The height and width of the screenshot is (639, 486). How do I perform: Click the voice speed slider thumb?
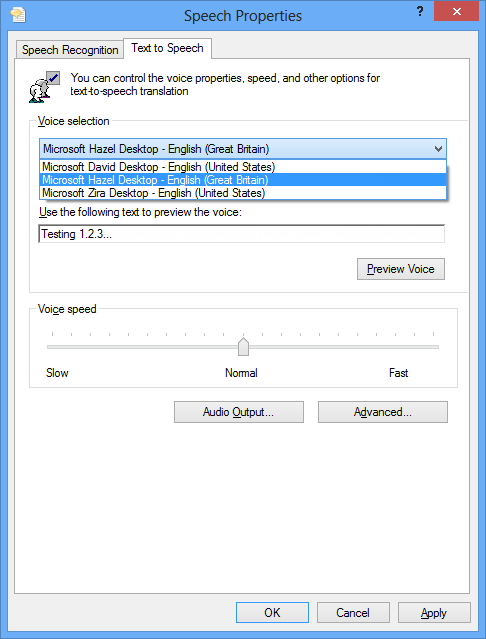[x=243, y=347]
